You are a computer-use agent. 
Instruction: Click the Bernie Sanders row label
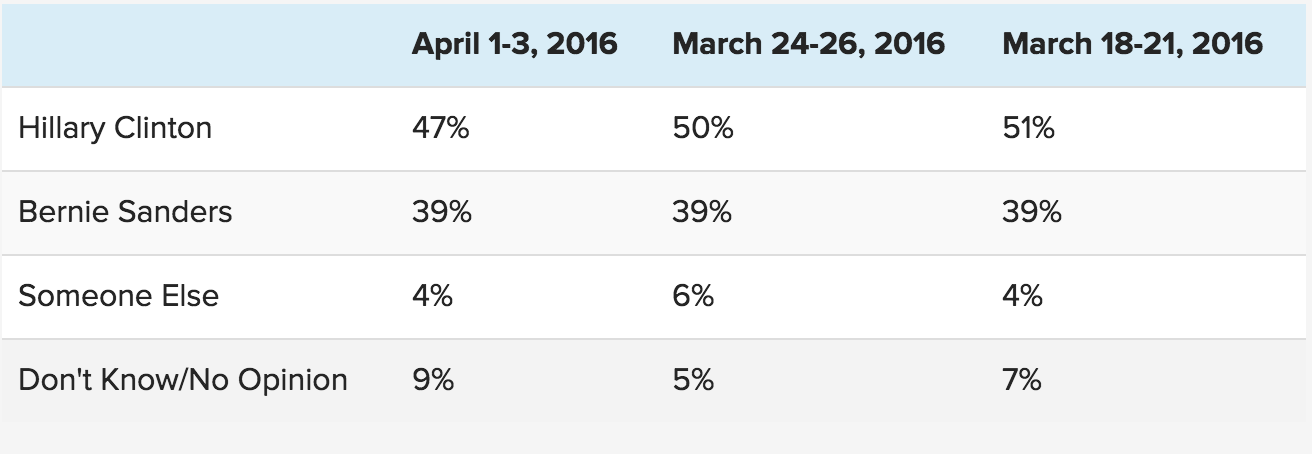(x=125, y=213)
